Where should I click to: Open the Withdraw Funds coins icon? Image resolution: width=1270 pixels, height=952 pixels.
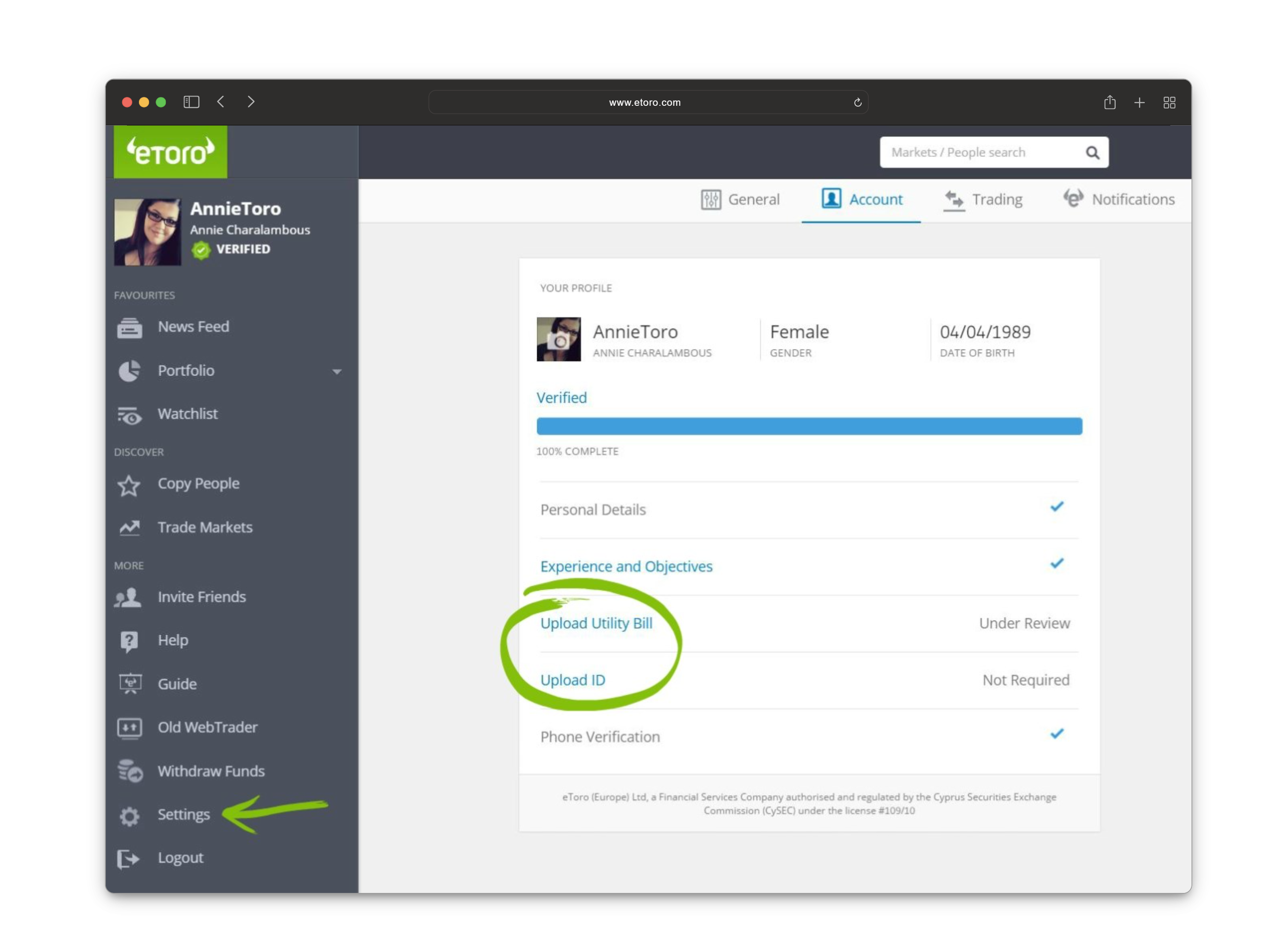tap(131, 771)
